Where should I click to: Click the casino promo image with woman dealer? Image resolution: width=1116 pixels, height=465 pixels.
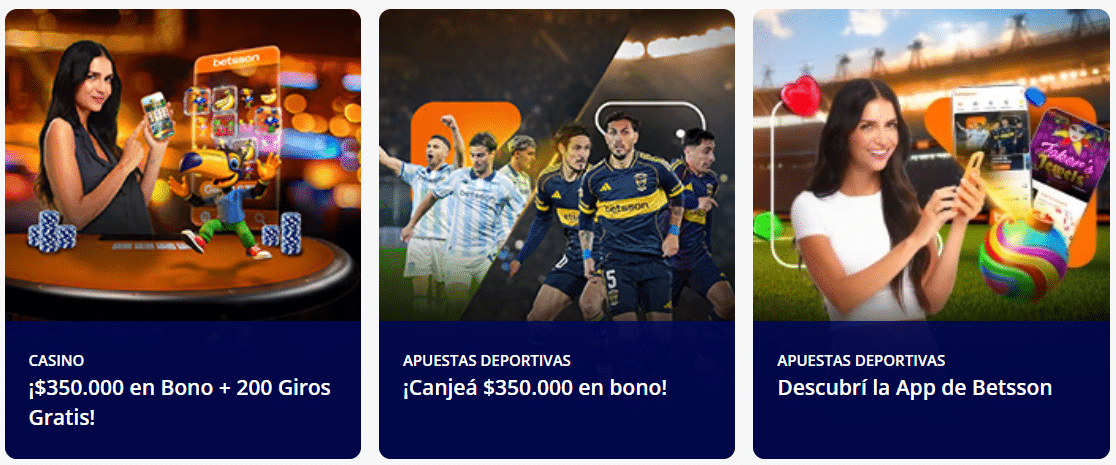[x=183, y=165]
